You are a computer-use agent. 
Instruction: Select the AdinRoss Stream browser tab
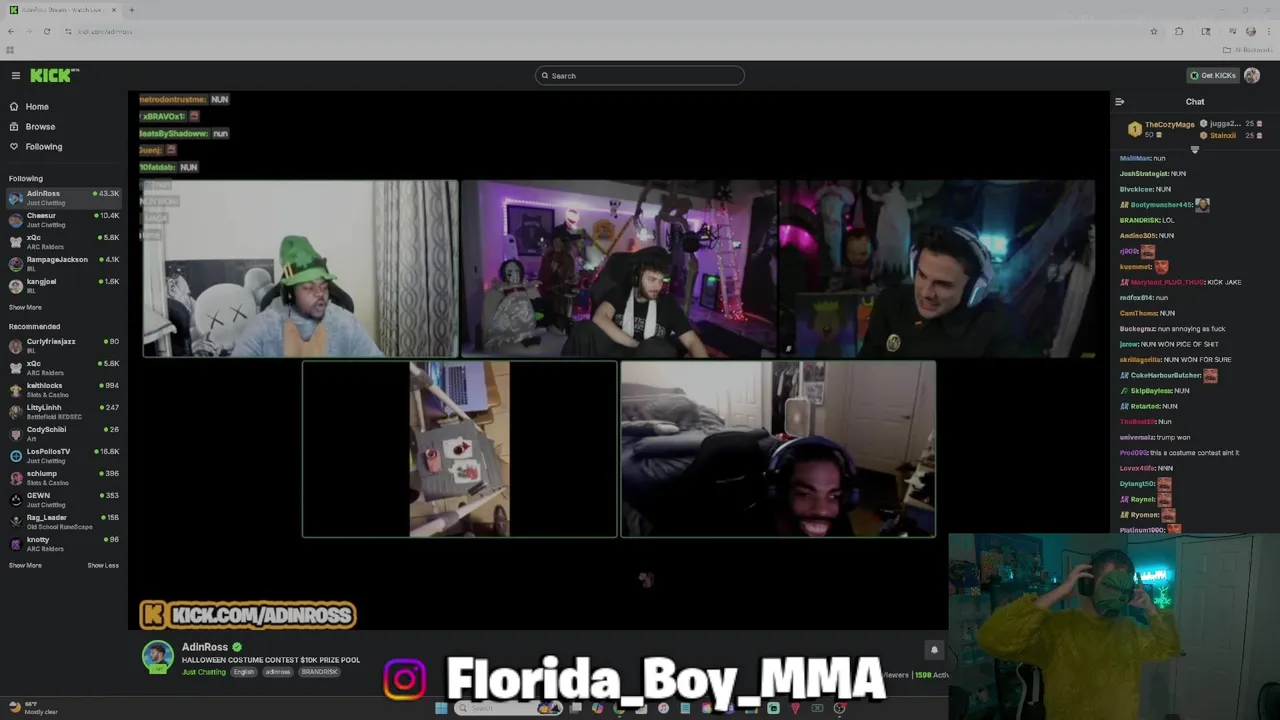[x=62, y=10]
